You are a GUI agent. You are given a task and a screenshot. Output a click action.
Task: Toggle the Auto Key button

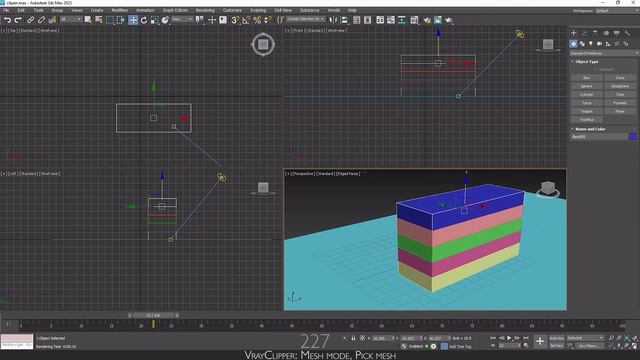coord(556,338)
